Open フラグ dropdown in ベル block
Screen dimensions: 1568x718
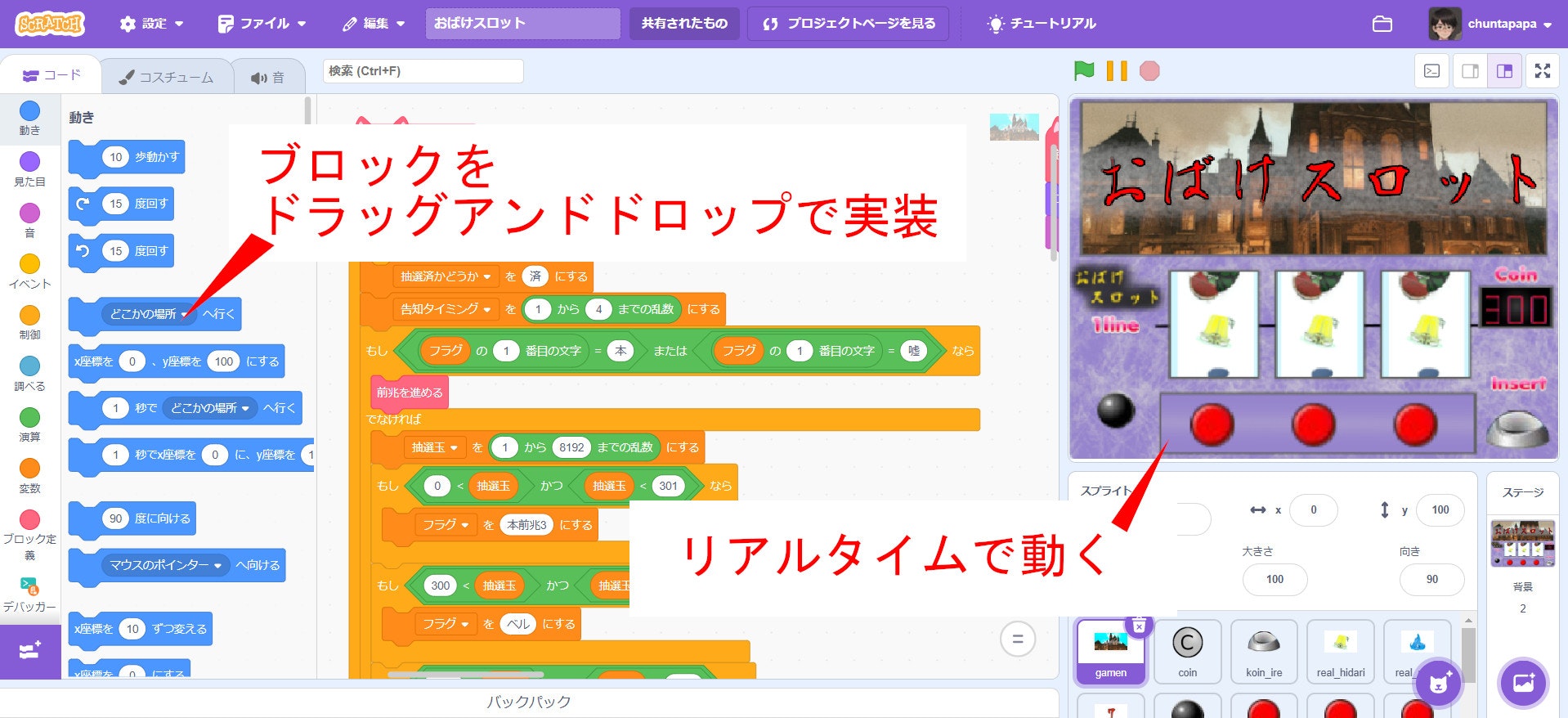click(x=446, y=624)
